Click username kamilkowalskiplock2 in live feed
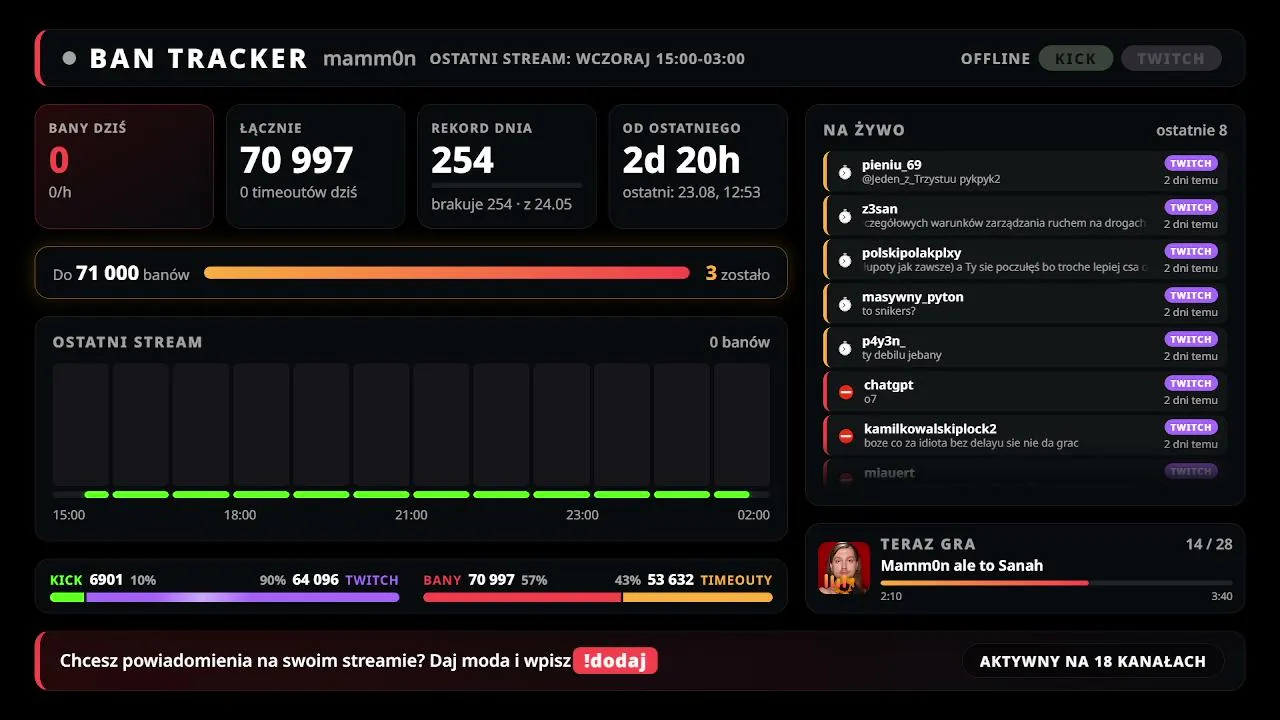Image resolution: width=1280 pixels, height=720 pixels. click(930, 429)
